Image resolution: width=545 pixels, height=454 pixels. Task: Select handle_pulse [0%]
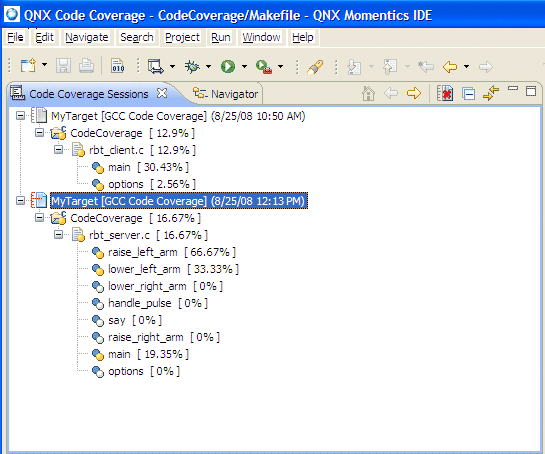pyautogui.click(x=158, y=303)
